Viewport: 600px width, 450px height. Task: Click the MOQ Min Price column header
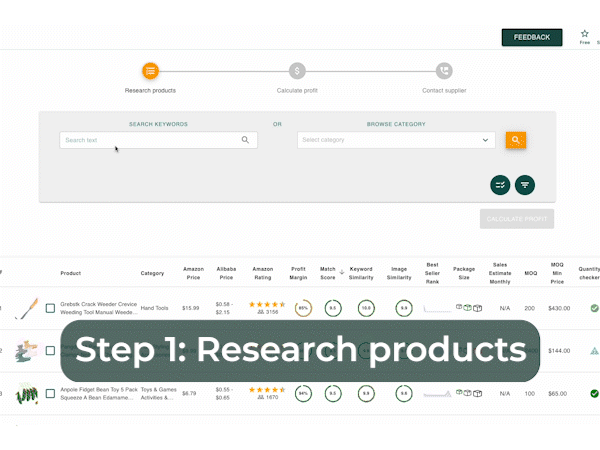tap(557, 273)
